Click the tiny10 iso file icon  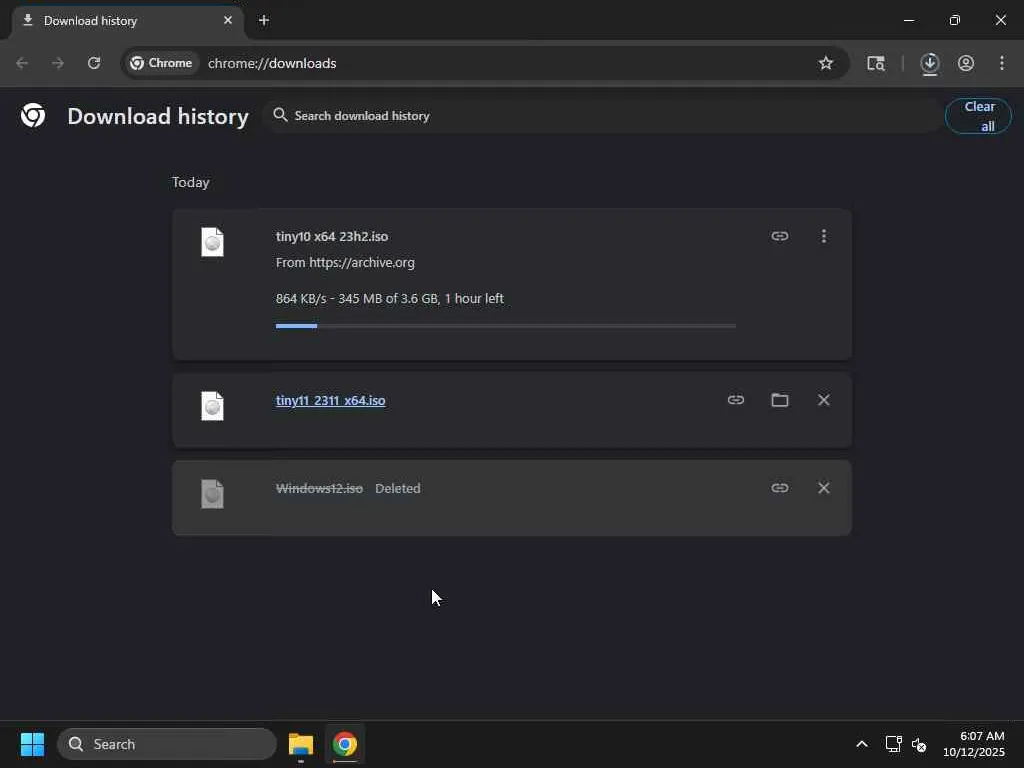pos(212,242)
